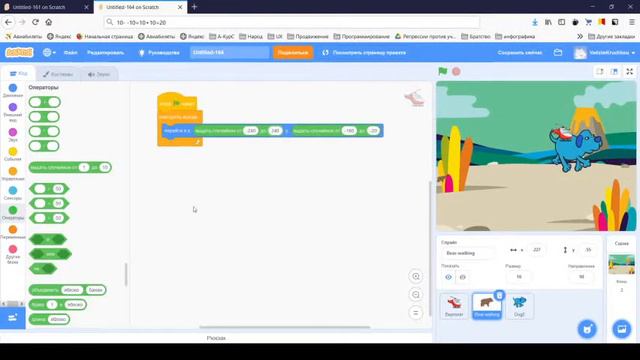Open the File menu
The image size is (640, 360).
(x=70, y=53)
